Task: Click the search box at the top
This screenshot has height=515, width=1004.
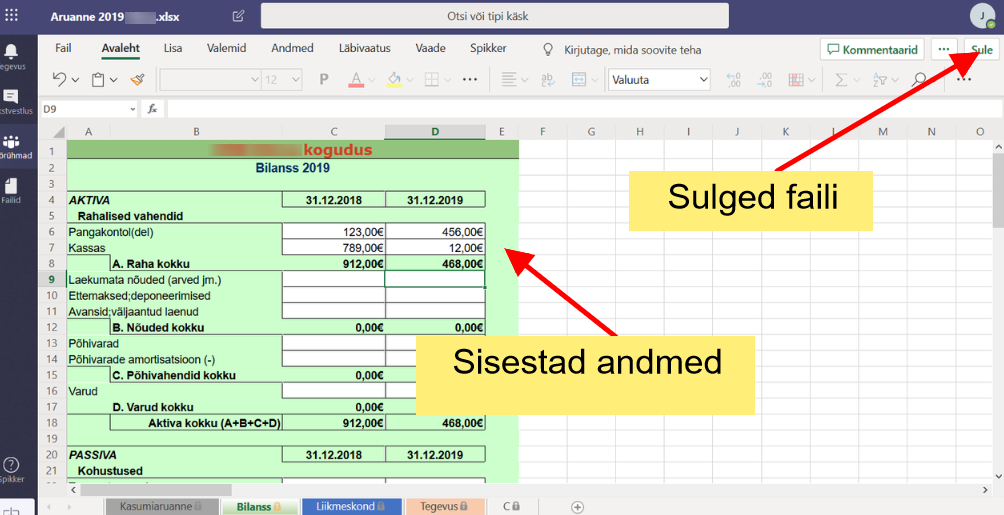Action: 490,16
